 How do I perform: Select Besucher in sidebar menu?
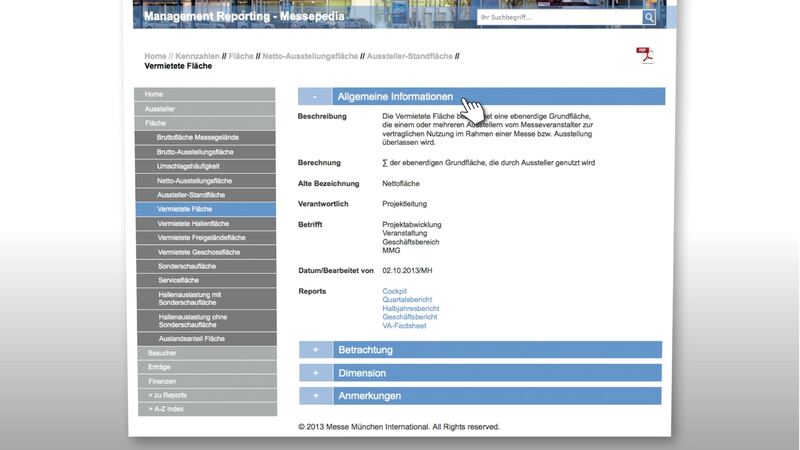pyautogui.click(x=207, y=353)
